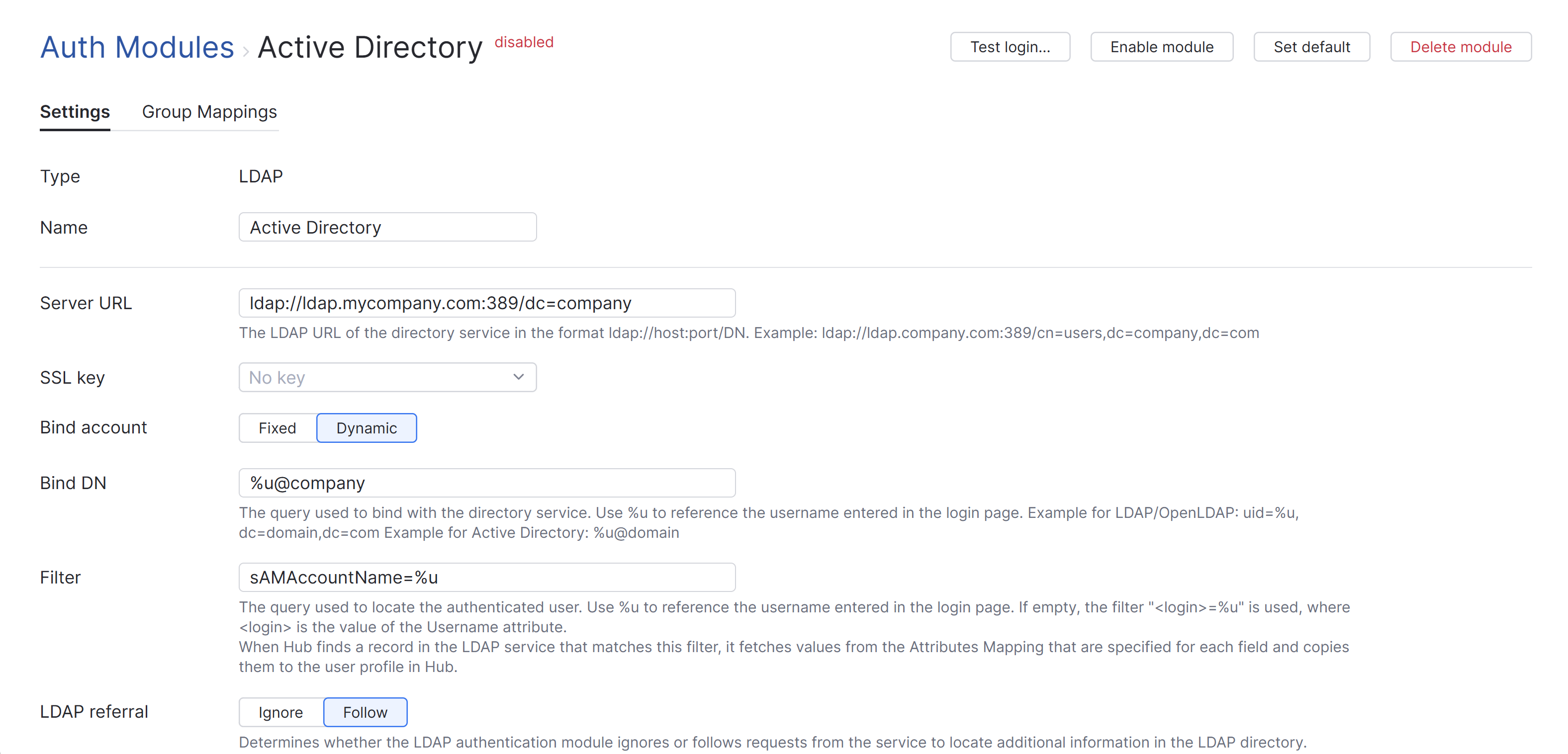This screenshot has width=1568, height=754.
Task: Edit the module Name field
Action: pos(388,227)
